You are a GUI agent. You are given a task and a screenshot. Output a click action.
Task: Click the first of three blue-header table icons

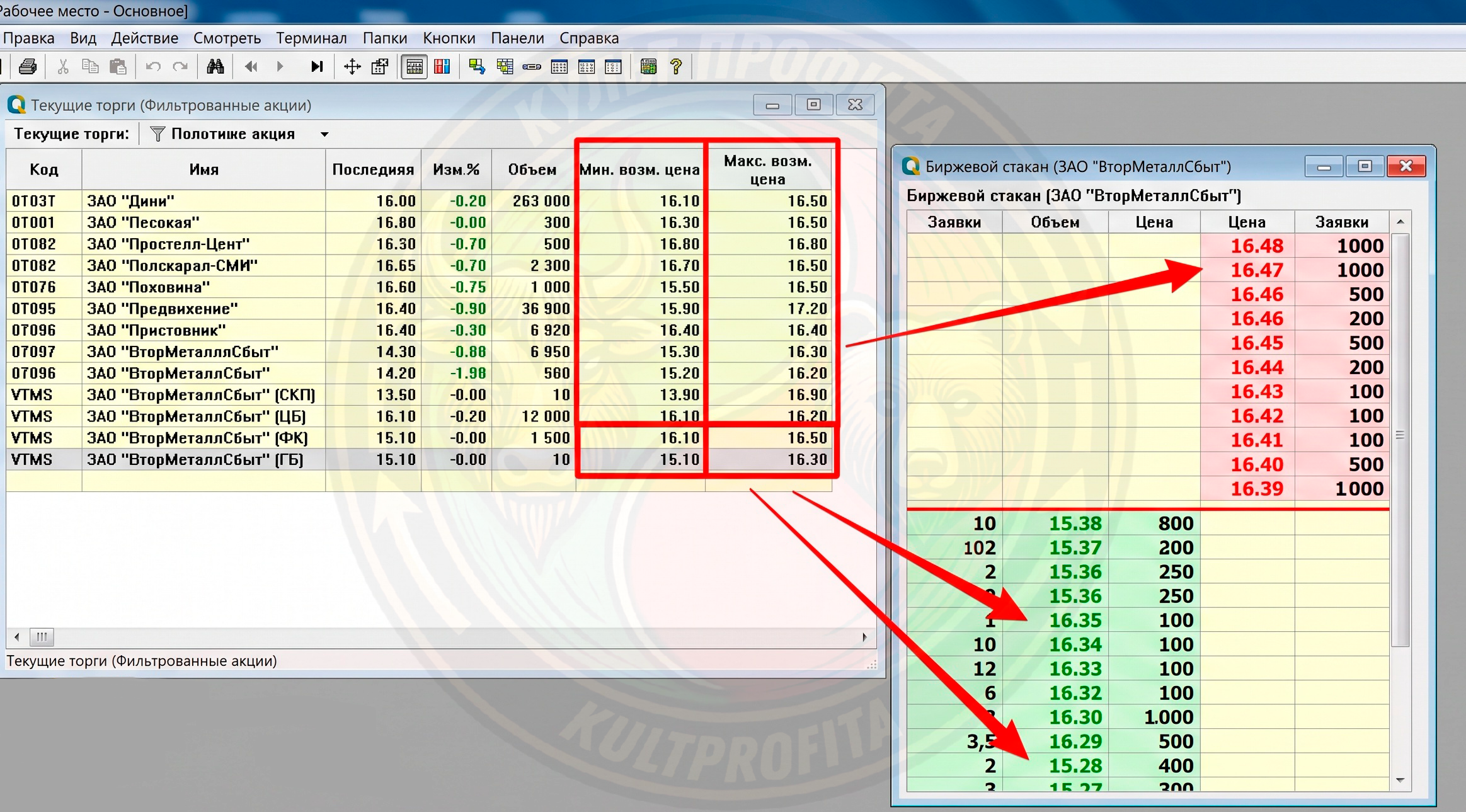point(559,66)
